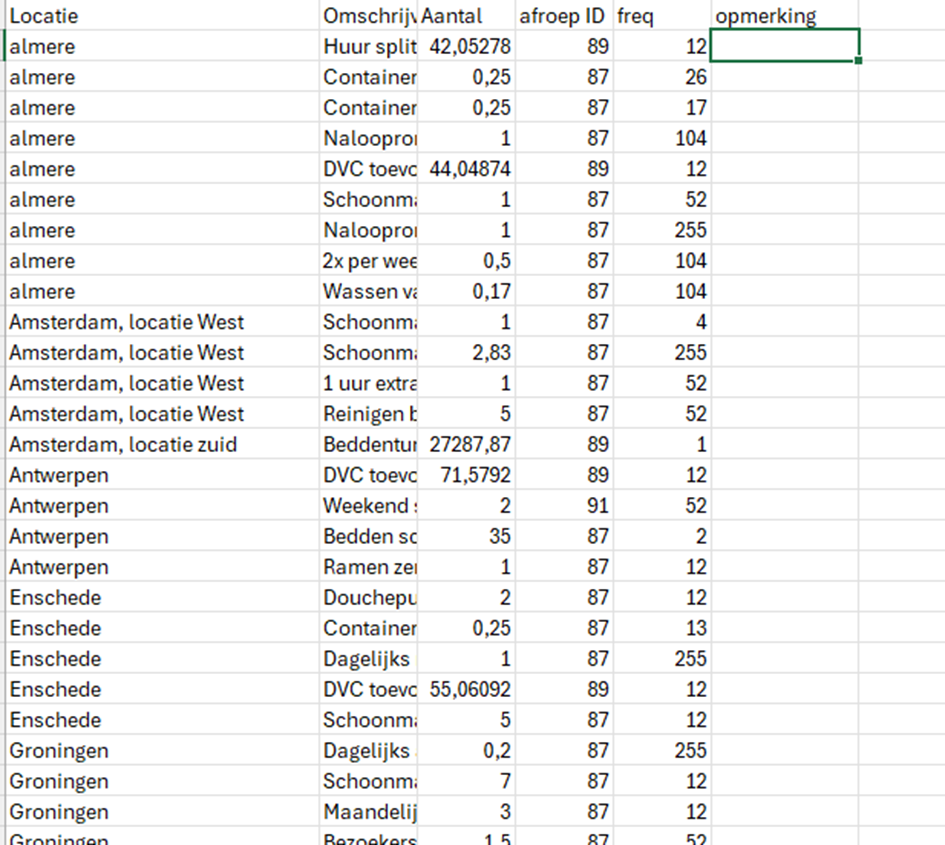The width and height of the screenshot is (945, 845).
Task: Select the freq value 4 cell
Action: pyautogui.click(x=662, y=322)
